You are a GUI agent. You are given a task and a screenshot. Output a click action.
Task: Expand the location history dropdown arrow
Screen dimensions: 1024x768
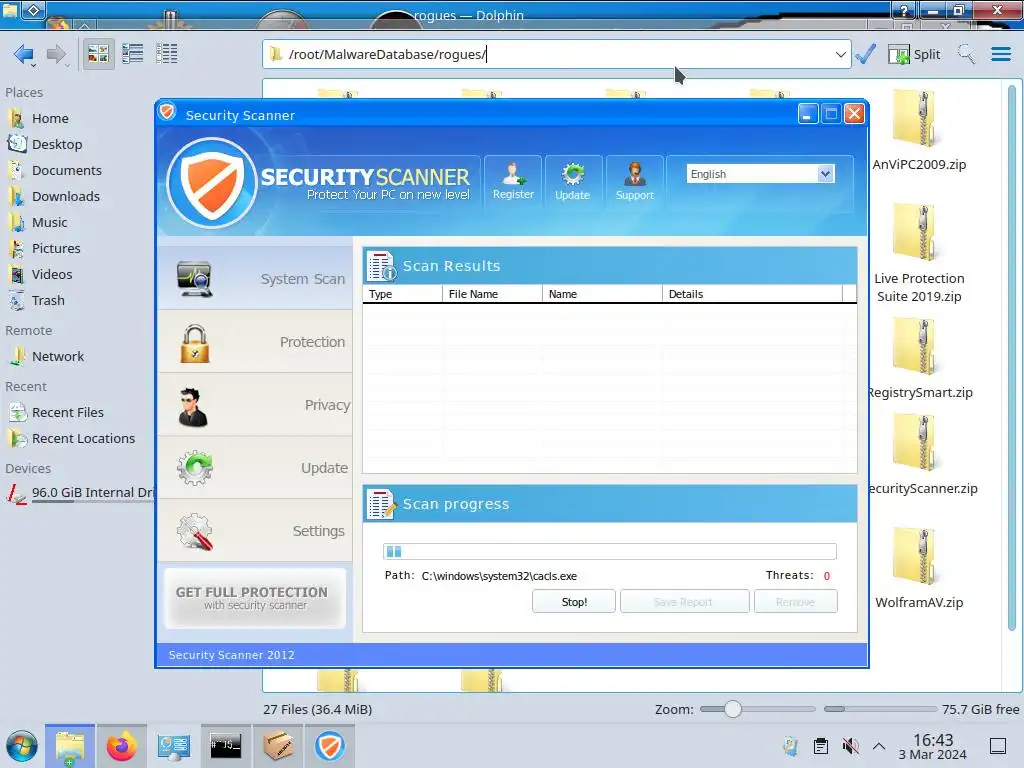pos(840,54)
